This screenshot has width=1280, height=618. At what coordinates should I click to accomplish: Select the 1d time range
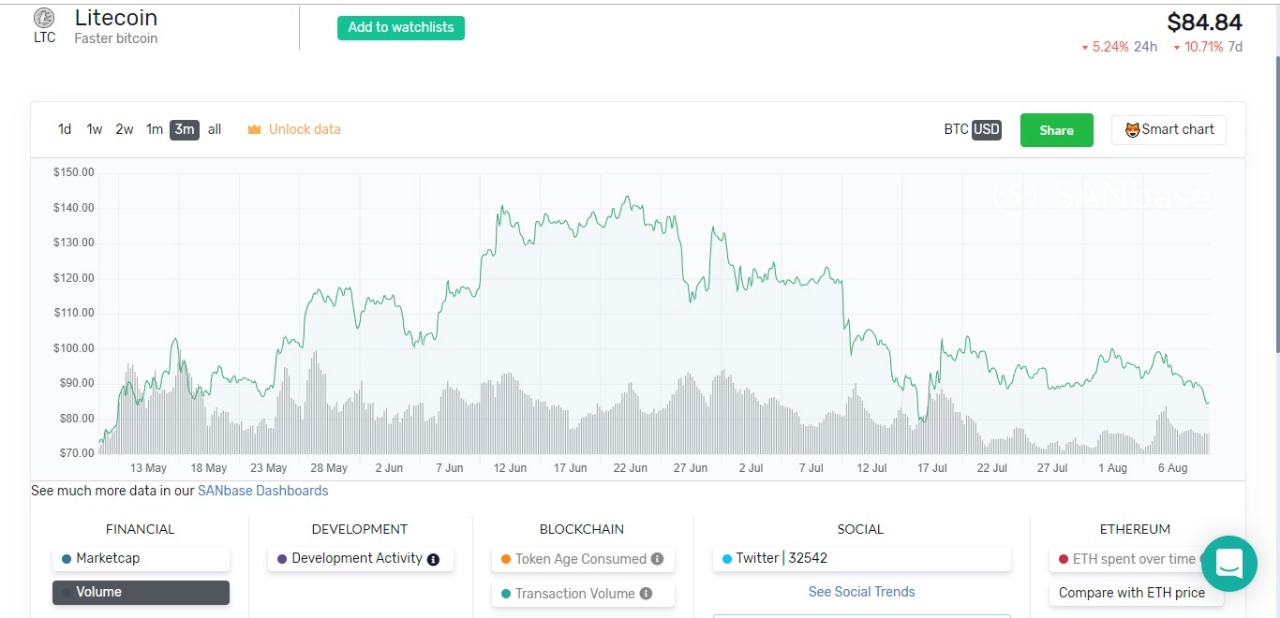[x=65, y=130]
